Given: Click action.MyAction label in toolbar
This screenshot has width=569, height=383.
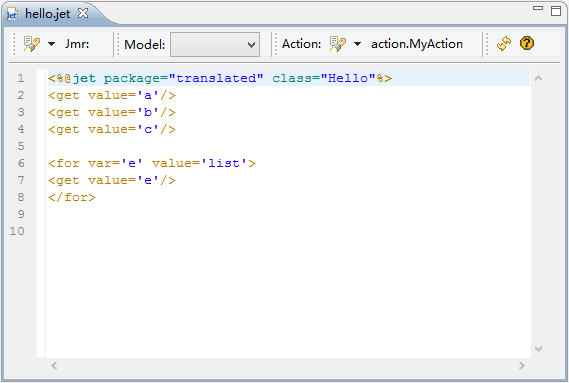Looking at the screenshot, I should pyautogui.click(x=417, y=44).
